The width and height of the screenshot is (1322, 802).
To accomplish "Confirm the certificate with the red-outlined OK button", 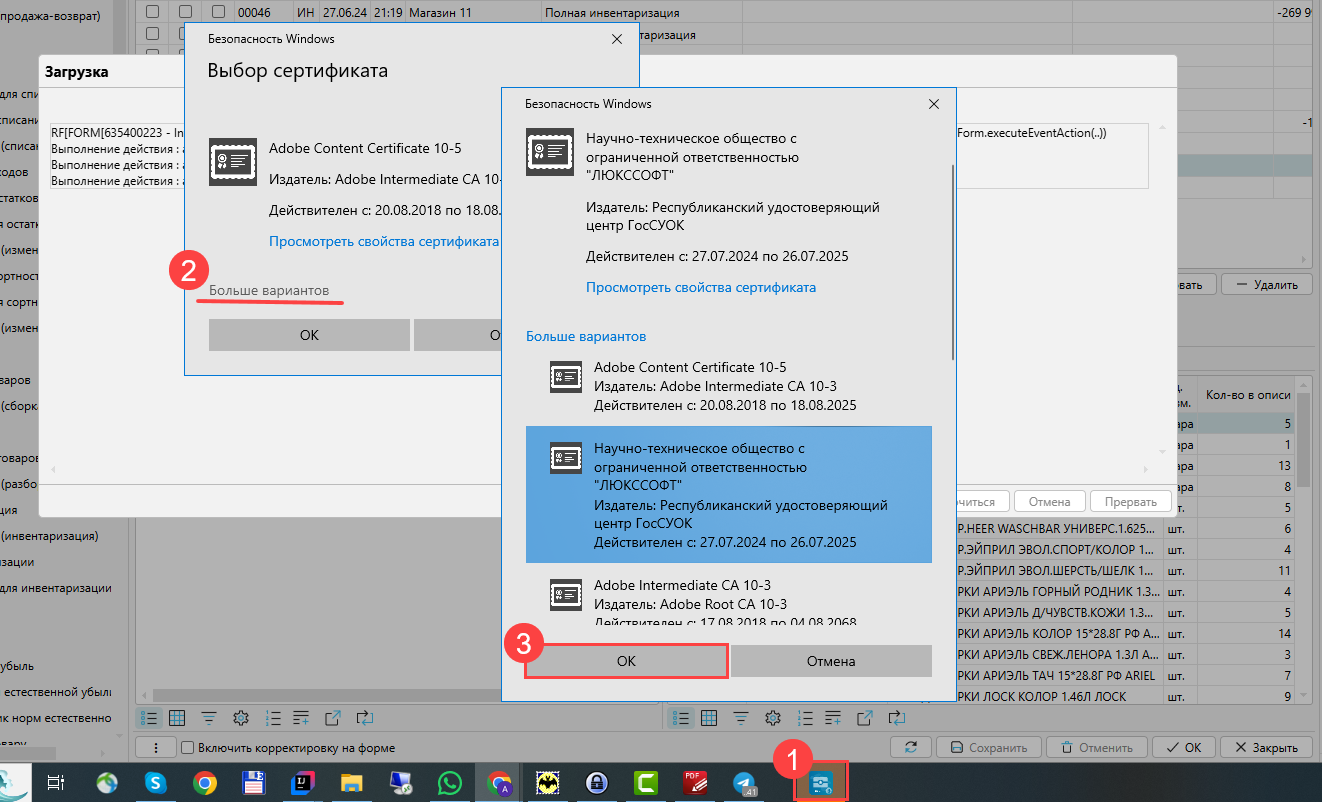I will pos(626,661).
